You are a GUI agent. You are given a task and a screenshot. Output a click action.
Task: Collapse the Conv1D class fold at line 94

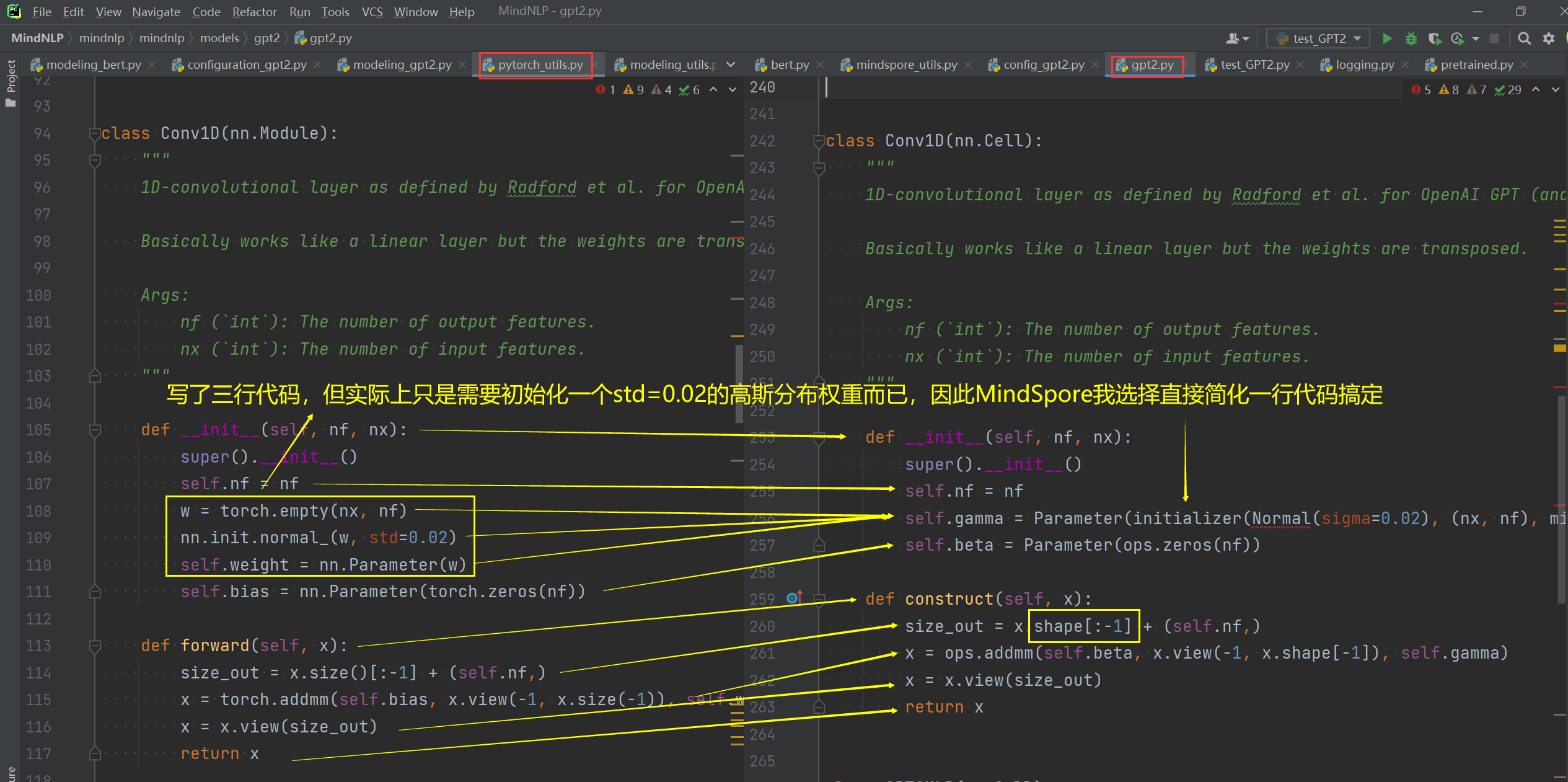(x=95, y=133)
